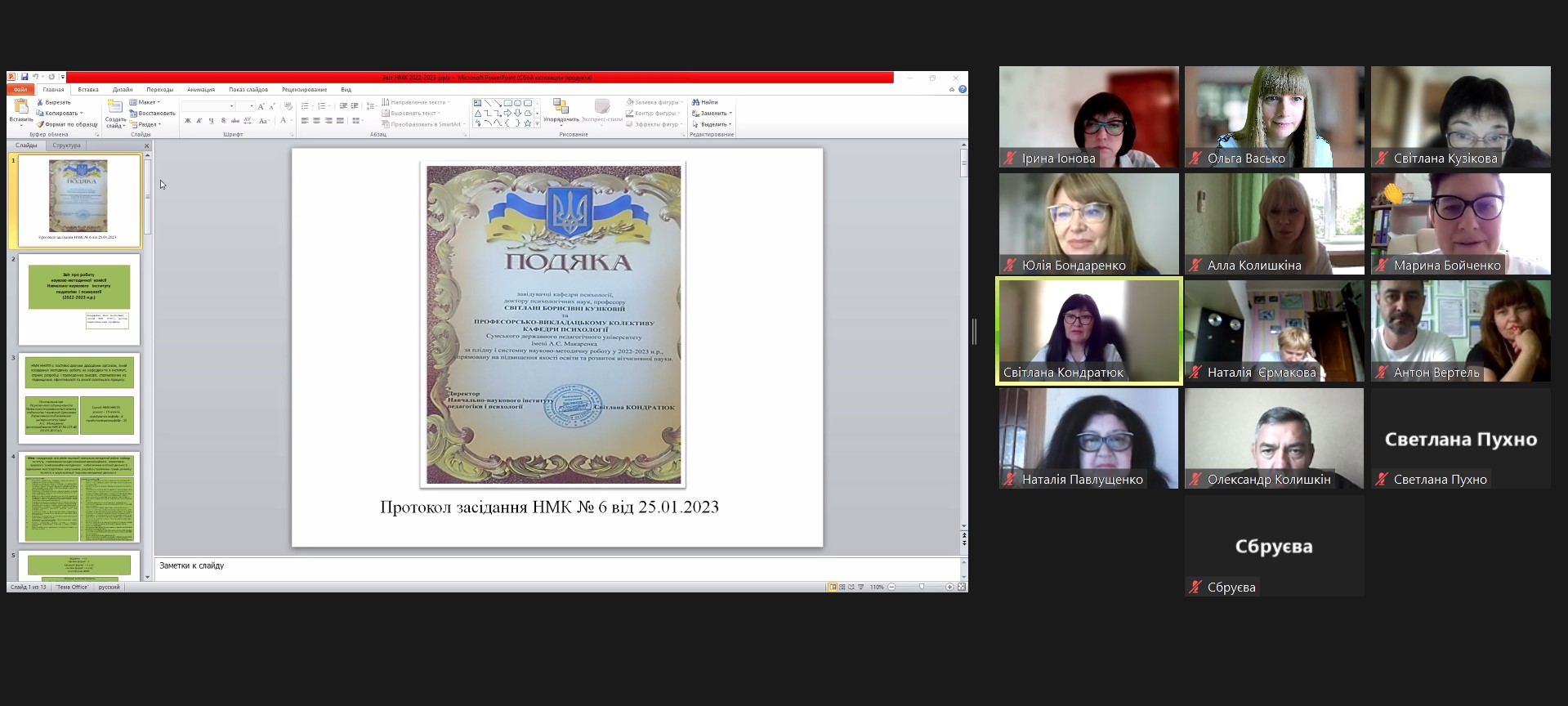Viewport: 1568px width, 706px height.
Task: Close the slides thumbnail pane
Action: coord(147,145)
